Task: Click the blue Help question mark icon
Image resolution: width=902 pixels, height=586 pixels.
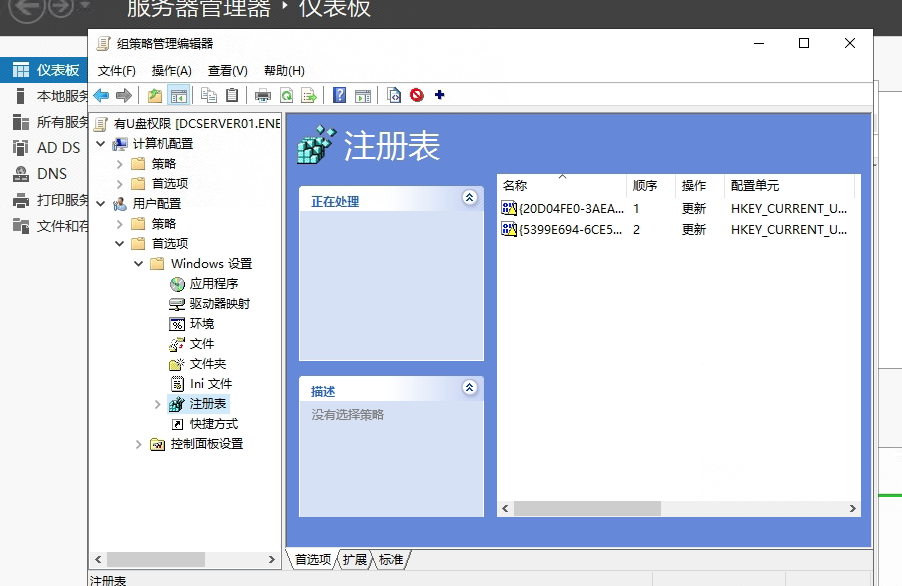Action: 340,95
